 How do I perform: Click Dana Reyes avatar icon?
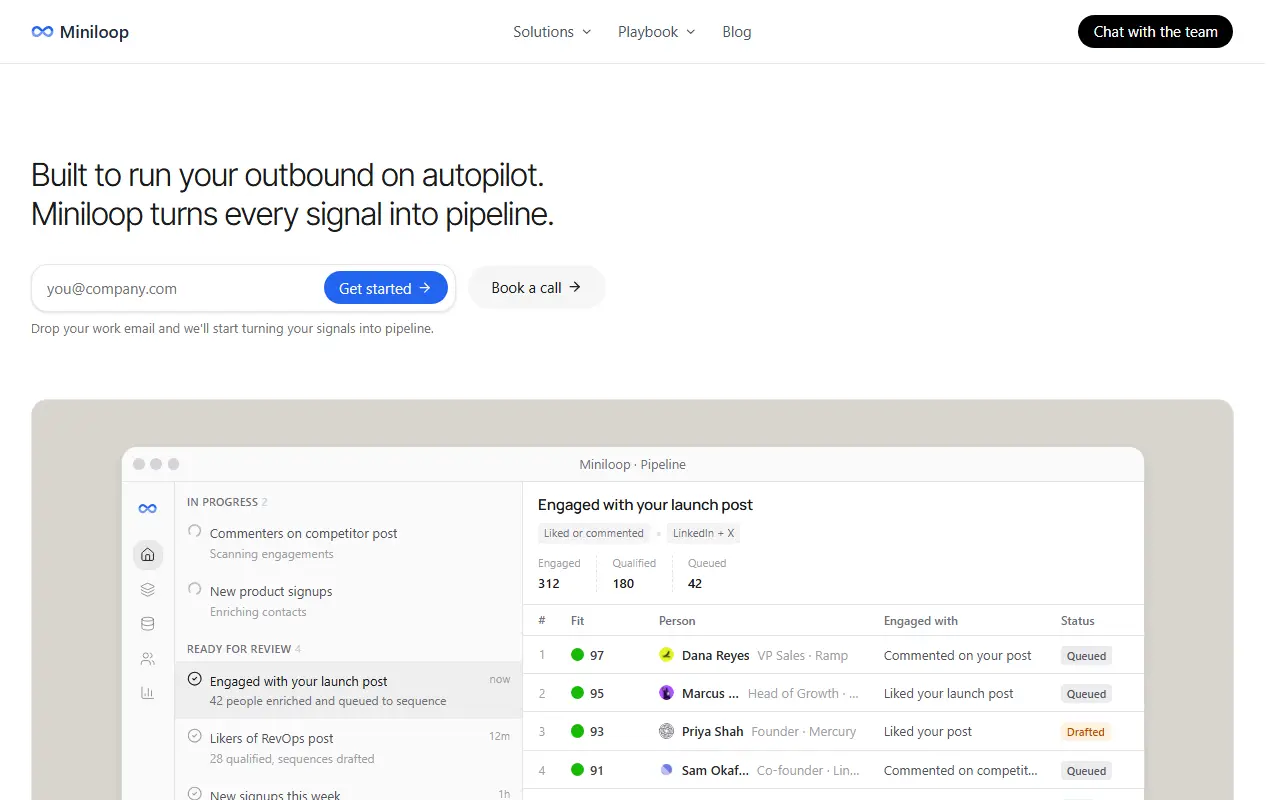tap(666, 655)
